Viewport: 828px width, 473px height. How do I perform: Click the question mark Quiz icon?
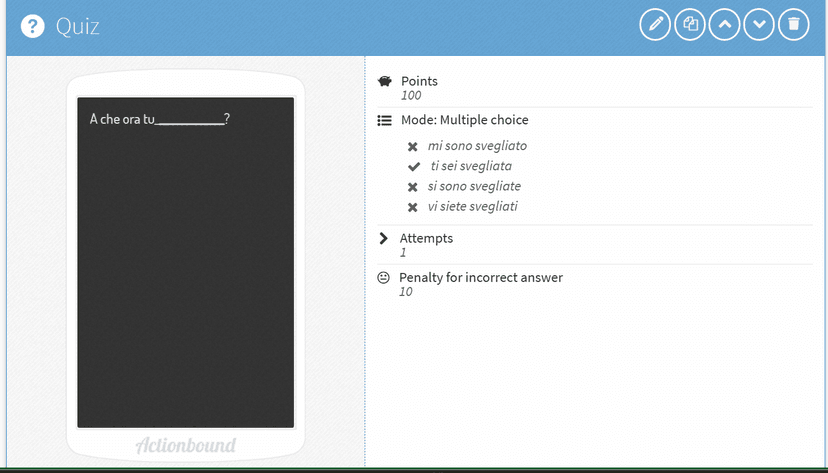(x=33, y=26)
